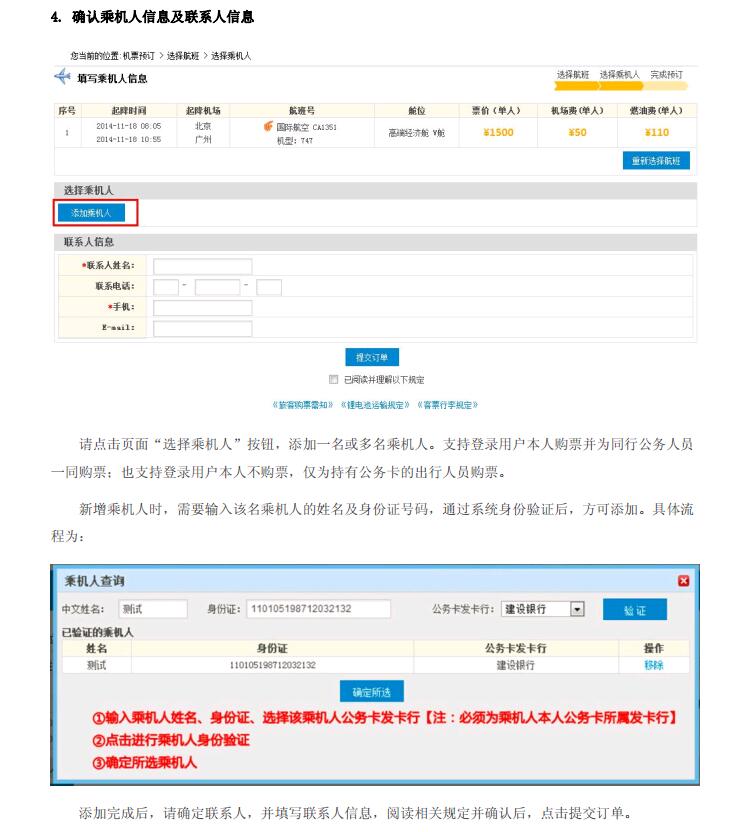The width and height of the screenshot is (747, 832).
Task: Submit the order with 提交订单
Action: (372, 357)
